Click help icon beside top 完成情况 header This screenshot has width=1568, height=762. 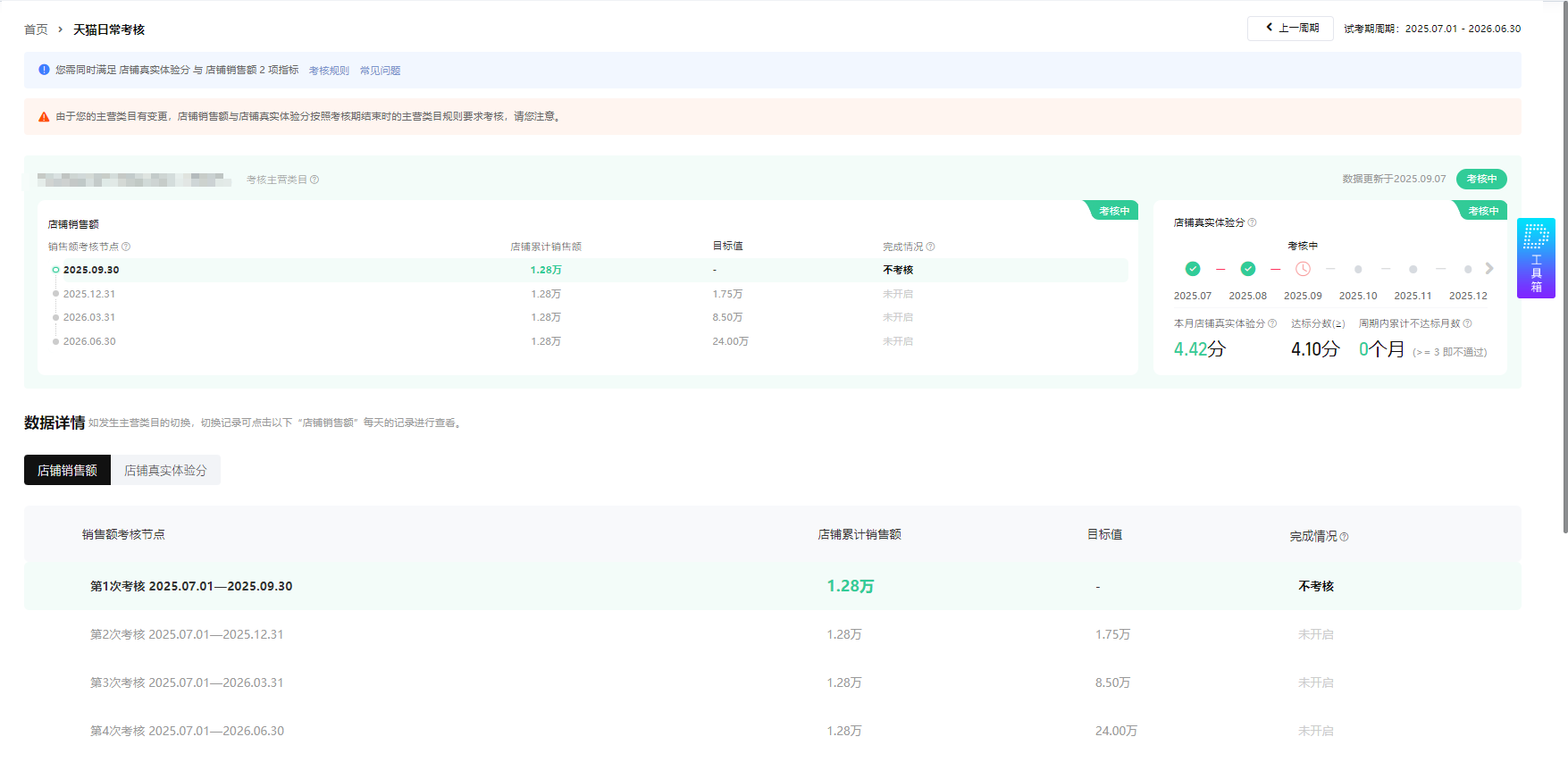tap(931, 247)
